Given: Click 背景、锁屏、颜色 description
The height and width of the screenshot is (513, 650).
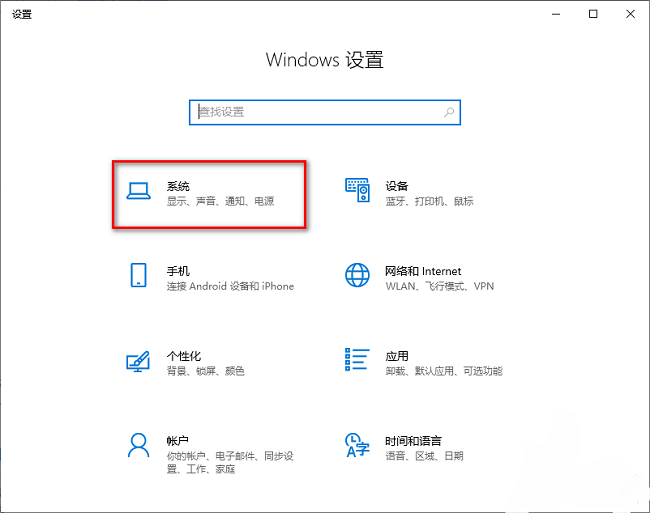Looking at the screenshot, I should pyautogui.click(x=206, y=371).
